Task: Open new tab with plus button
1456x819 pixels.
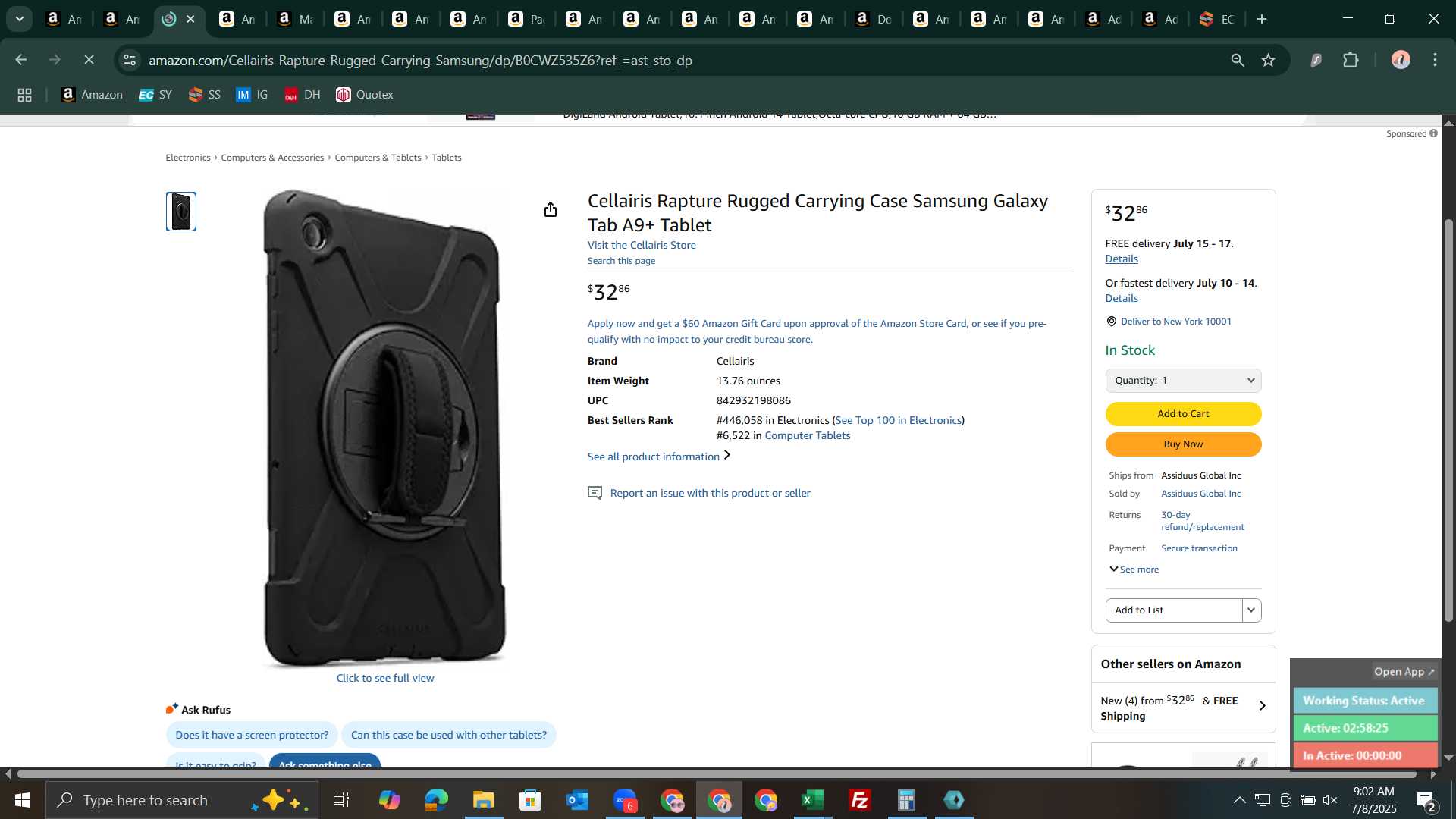Action: pos(1262,19)
